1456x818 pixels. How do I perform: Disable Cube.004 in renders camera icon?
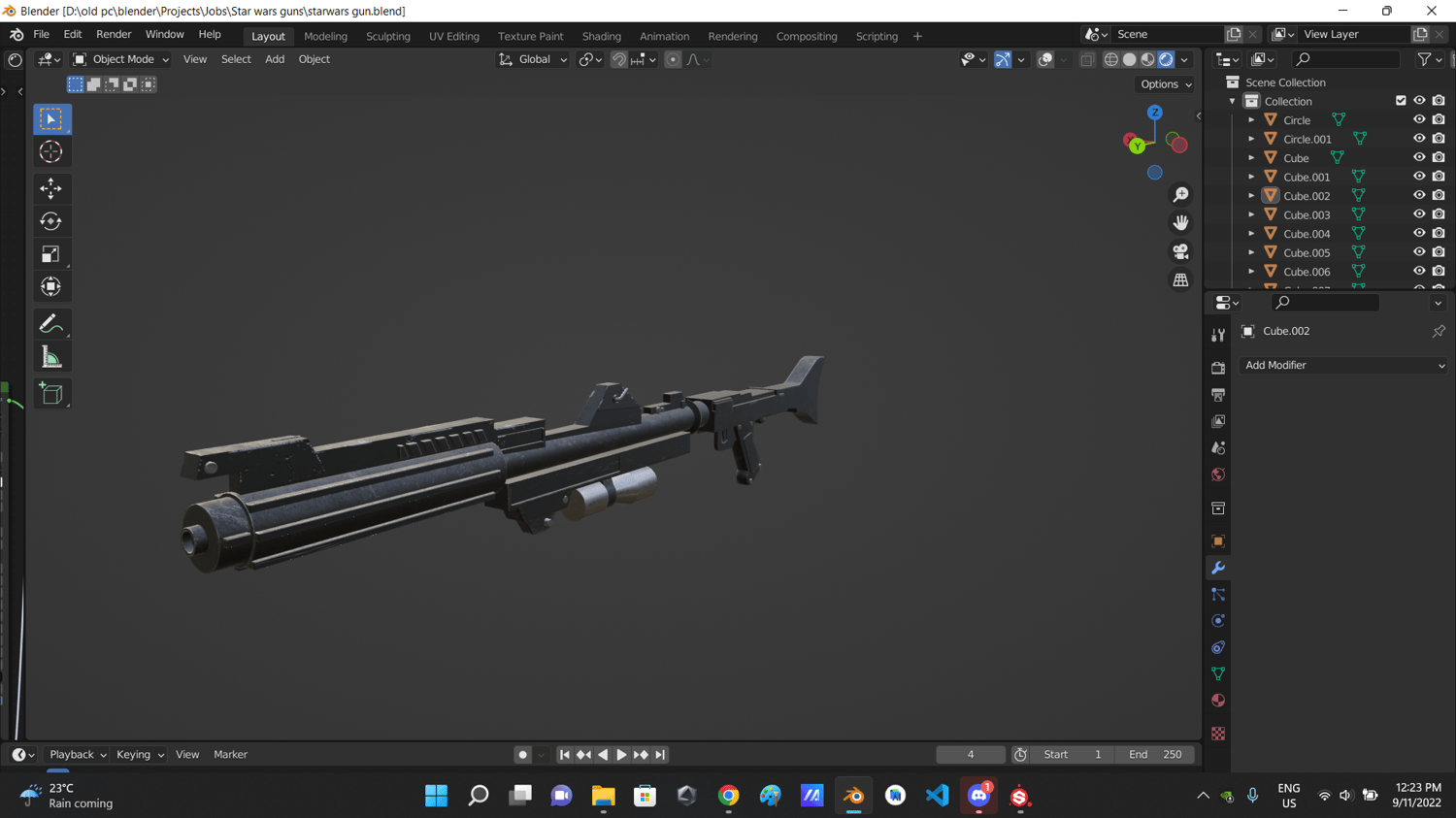[x=1439, y=233]
